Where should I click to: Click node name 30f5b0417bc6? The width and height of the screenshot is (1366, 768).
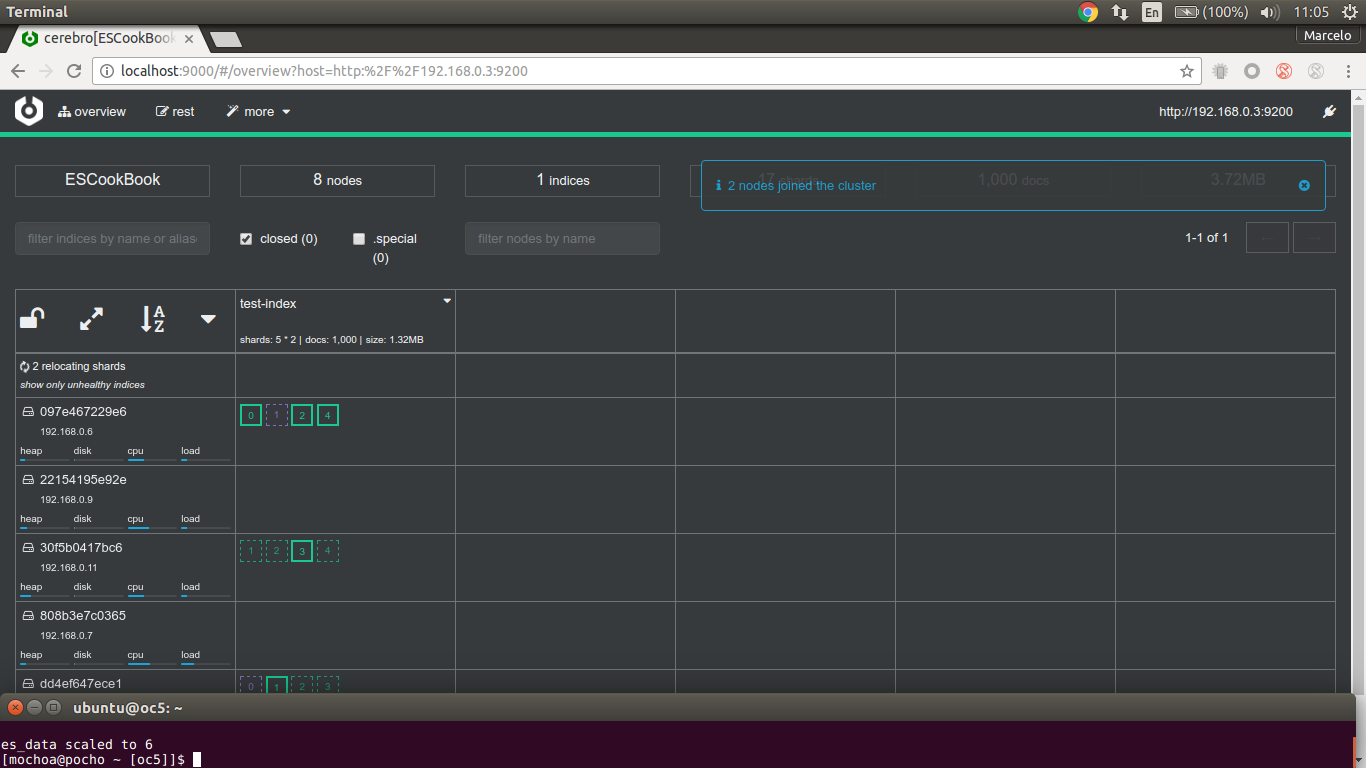(81, 548)
